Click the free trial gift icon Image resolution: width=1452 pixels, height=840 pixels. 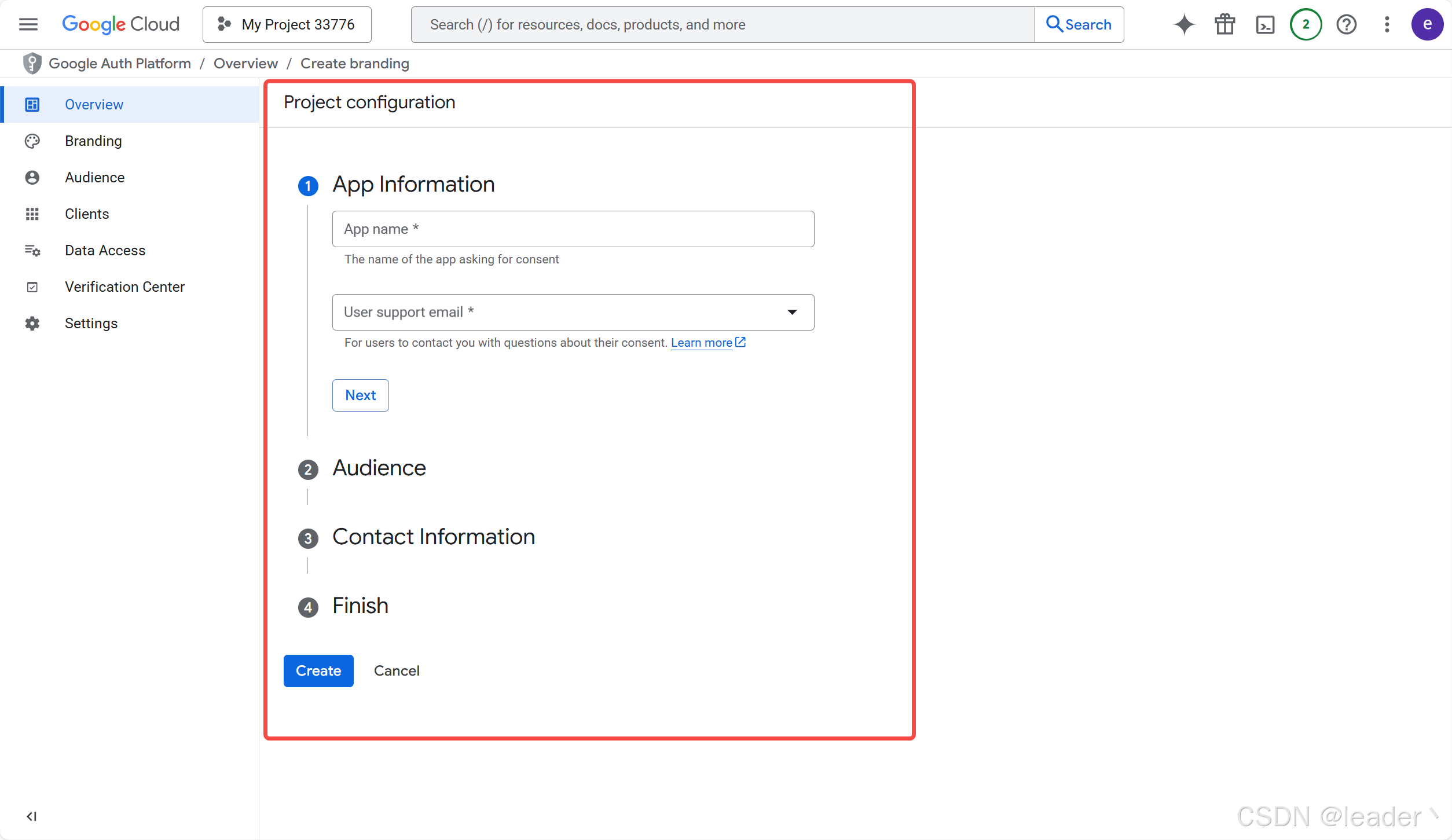click(1224, 24)
